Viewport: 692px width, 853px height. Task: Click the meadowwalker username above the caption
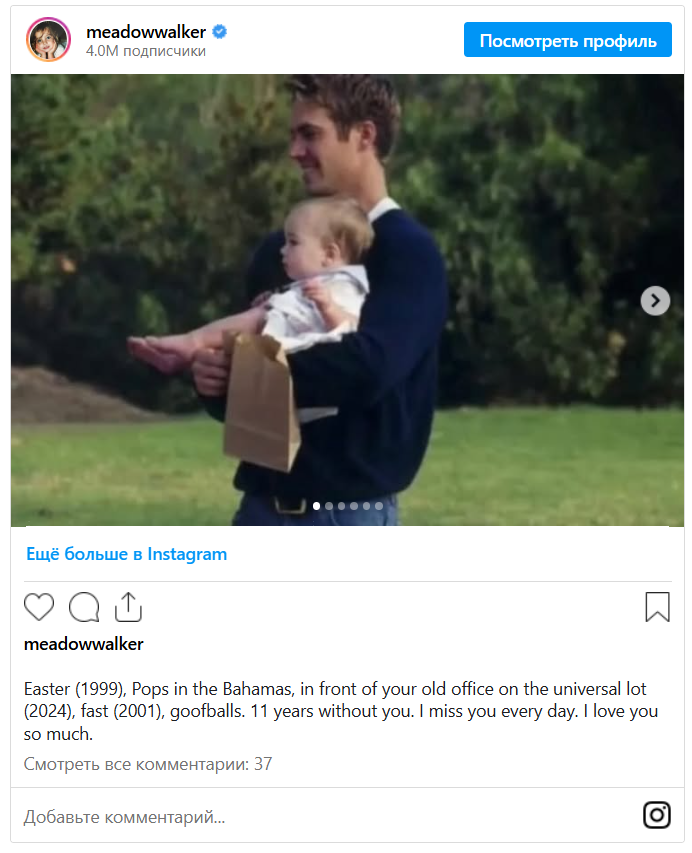[x=84, y=644]
